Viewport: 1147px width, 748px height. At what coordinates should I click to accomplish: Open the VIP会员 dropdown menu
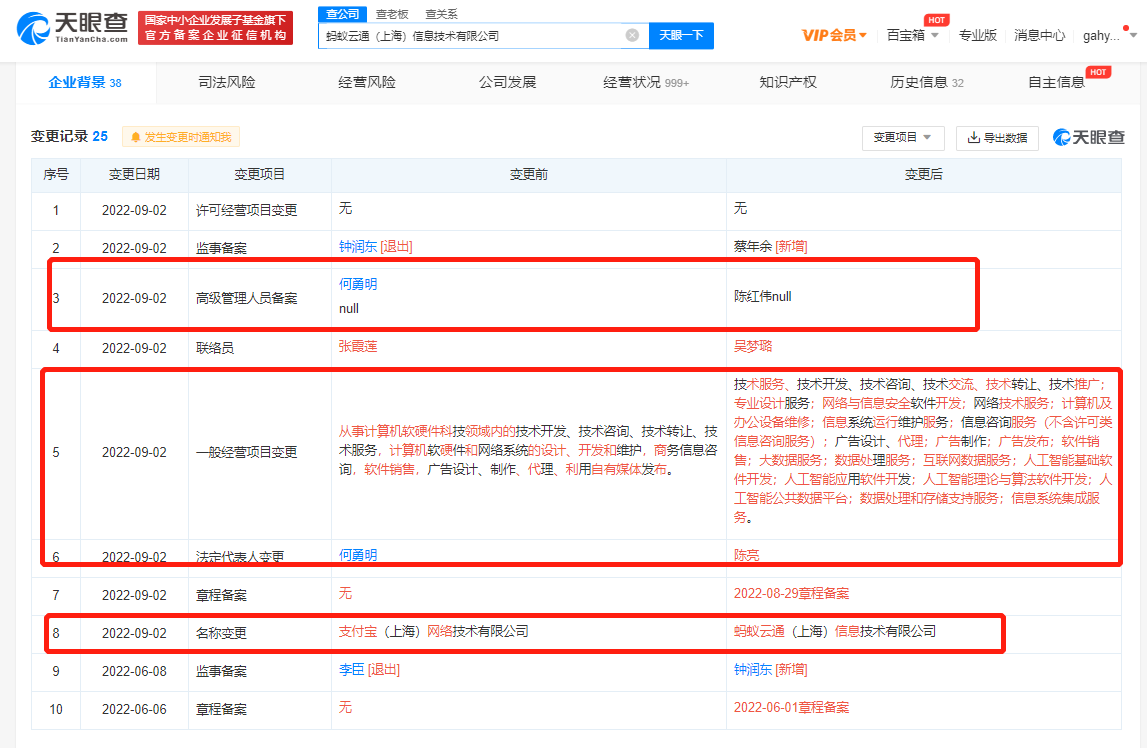click(x=834, y=35)
